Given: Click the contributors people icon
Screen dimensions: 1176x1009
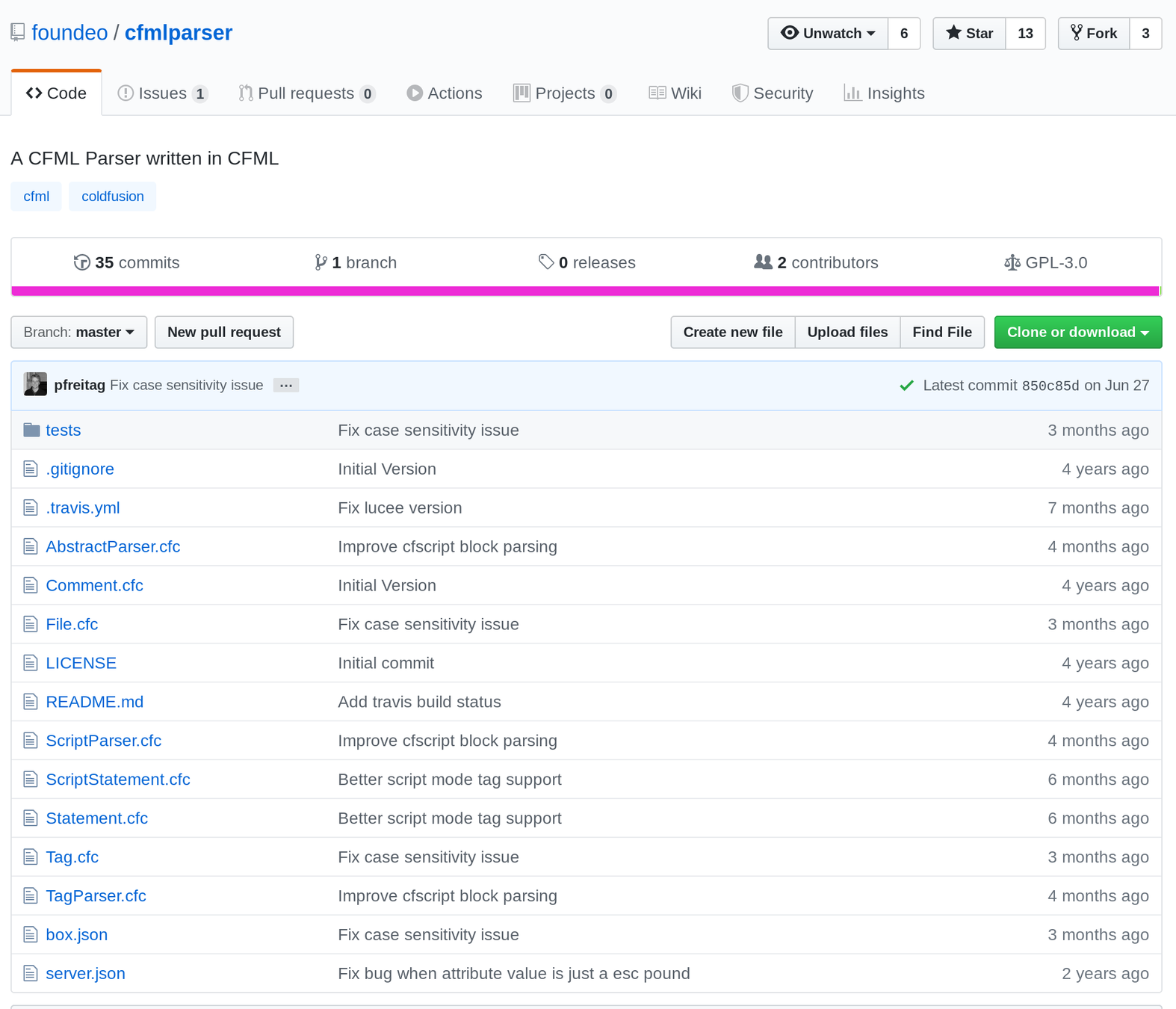Looking at the screenshot, I should [x=763, y=262].
